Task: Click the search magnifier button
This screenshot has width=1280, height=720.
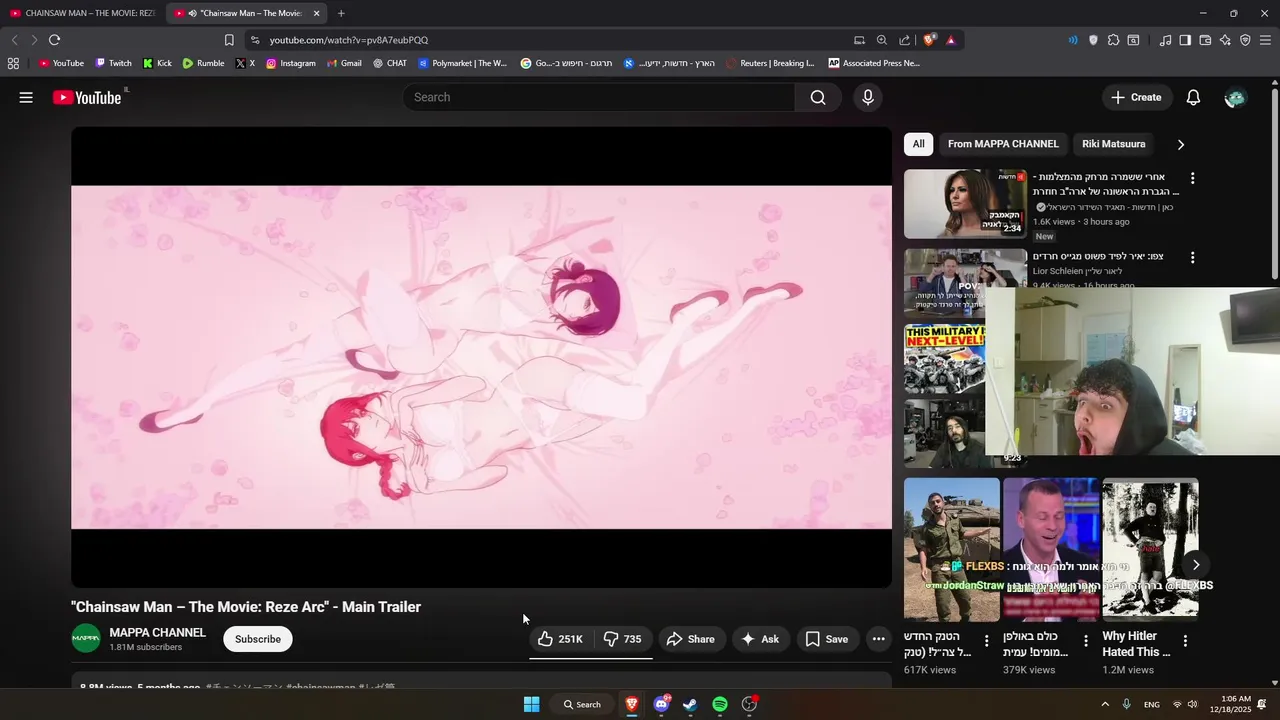Action: tap(818, 97)
